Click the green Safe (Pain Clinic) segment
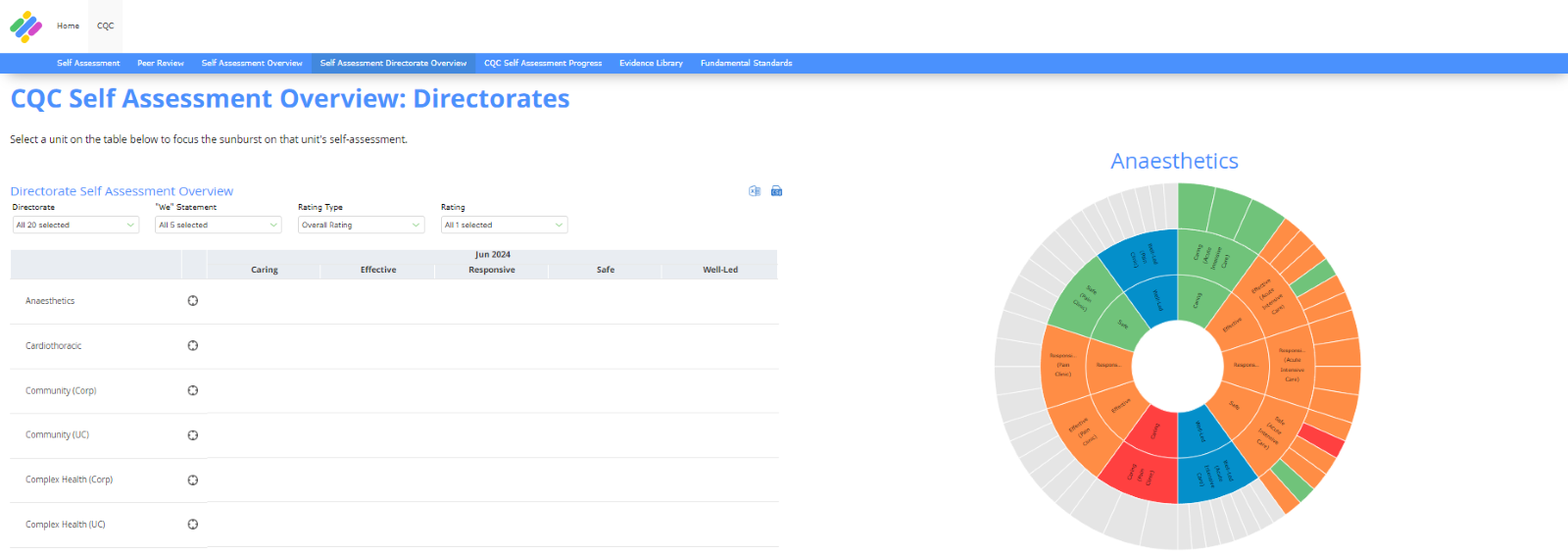 click(x=1085, y=299)
